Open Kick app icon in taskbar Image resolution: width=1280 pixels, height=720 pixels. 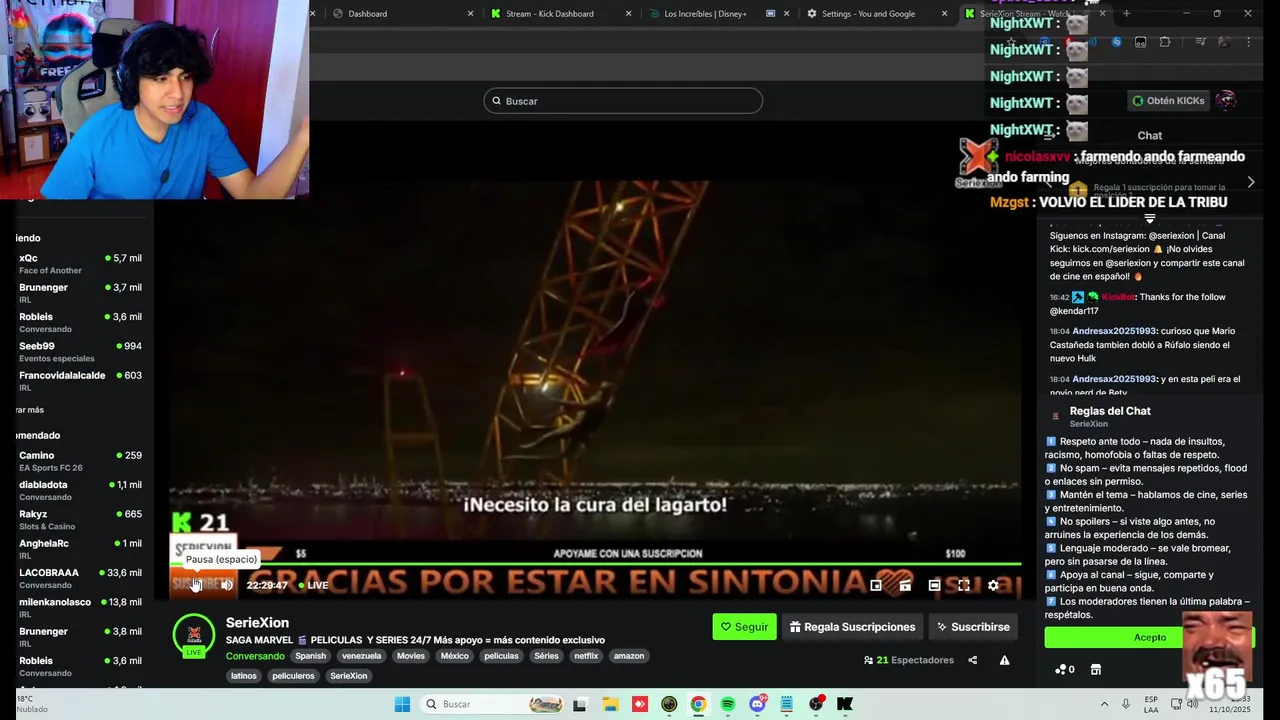845,704
